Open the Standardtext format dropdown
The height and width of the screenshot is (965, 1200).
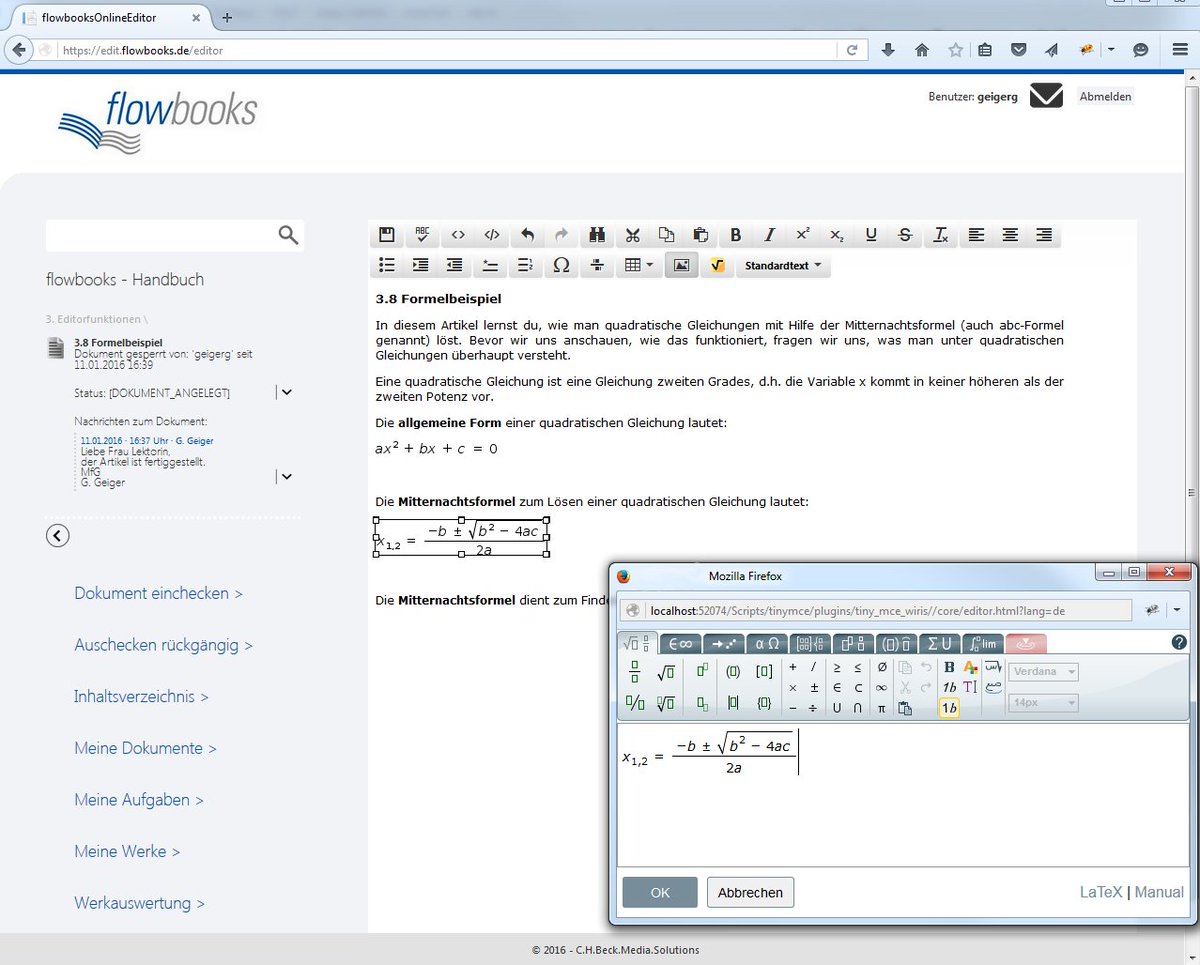783,266
